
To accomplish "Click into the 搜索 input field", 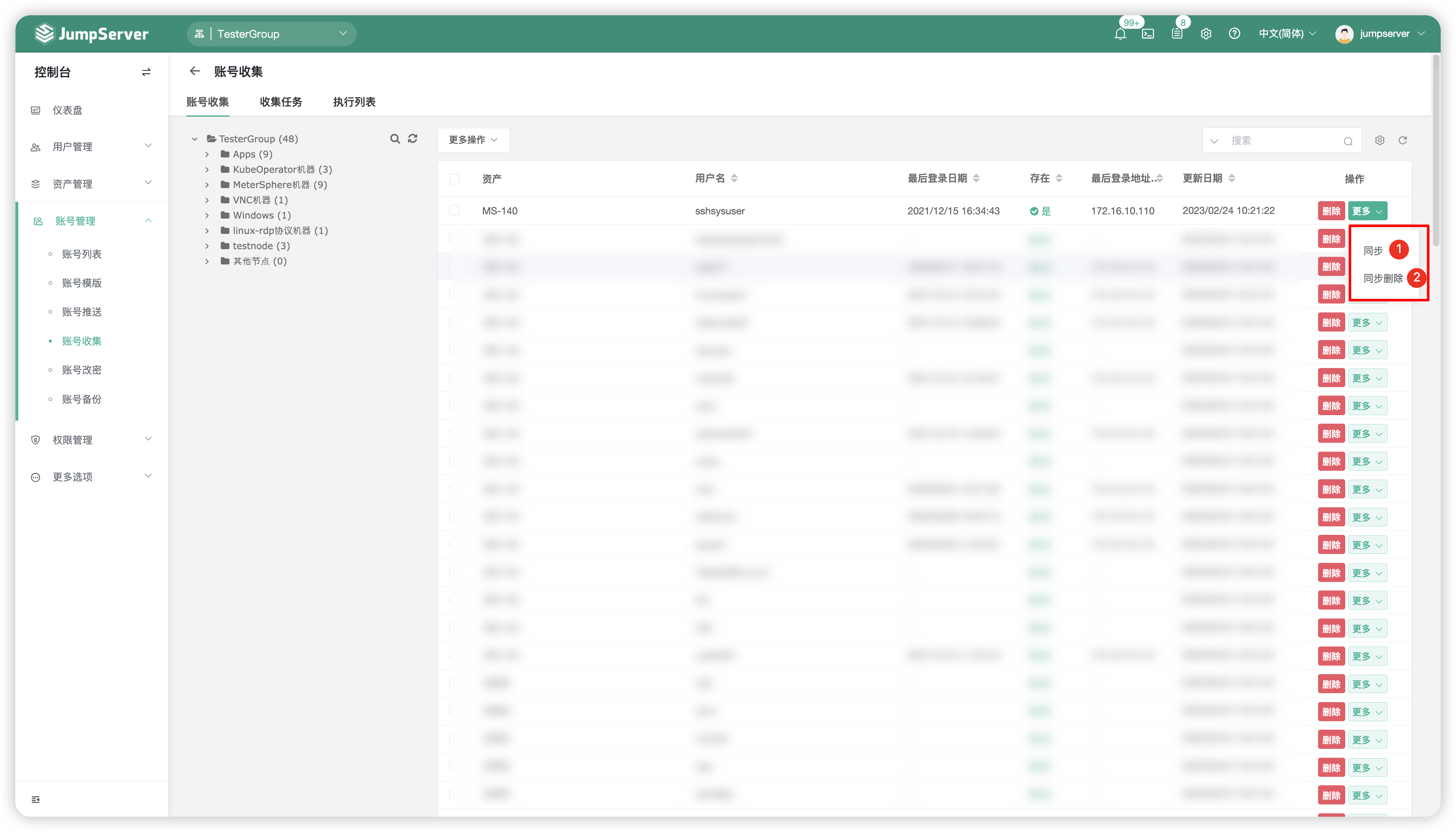I will pyautogui.click(x=1283, y=141).
